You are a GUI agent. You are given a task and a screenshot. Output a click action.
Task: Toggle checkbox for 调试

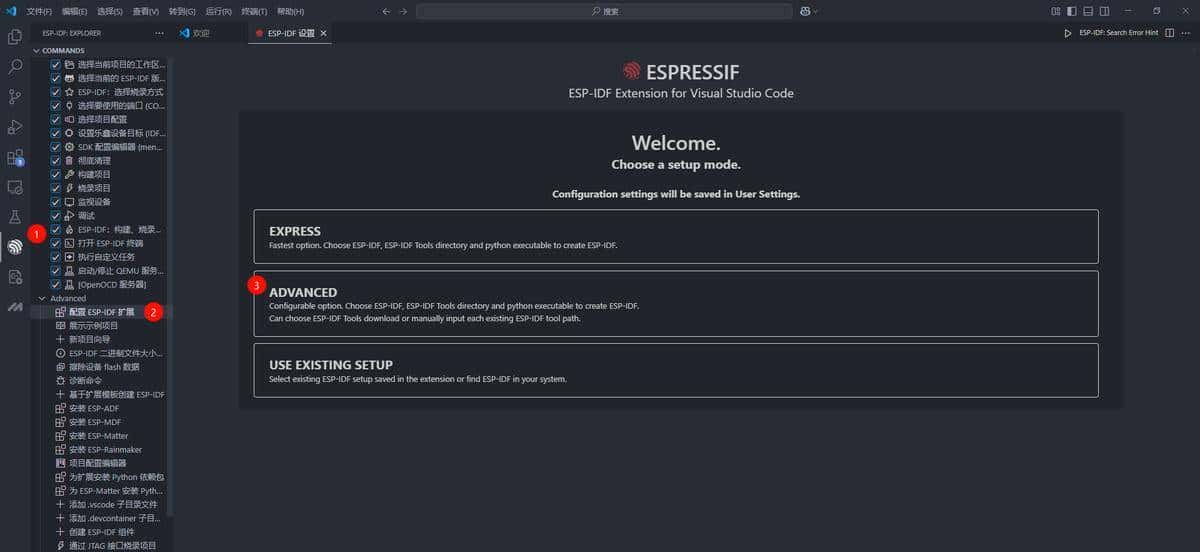pos(56,215)
